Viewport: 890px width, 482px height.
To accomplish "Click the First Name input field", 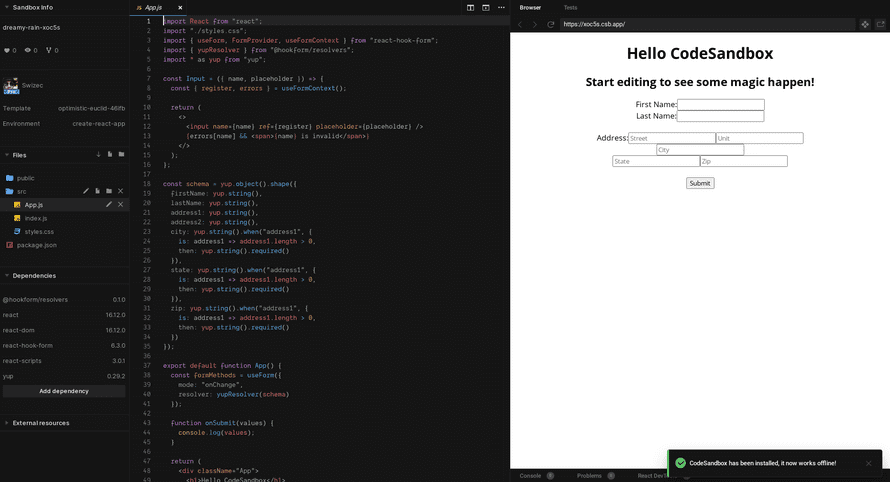I will [720, 104].
